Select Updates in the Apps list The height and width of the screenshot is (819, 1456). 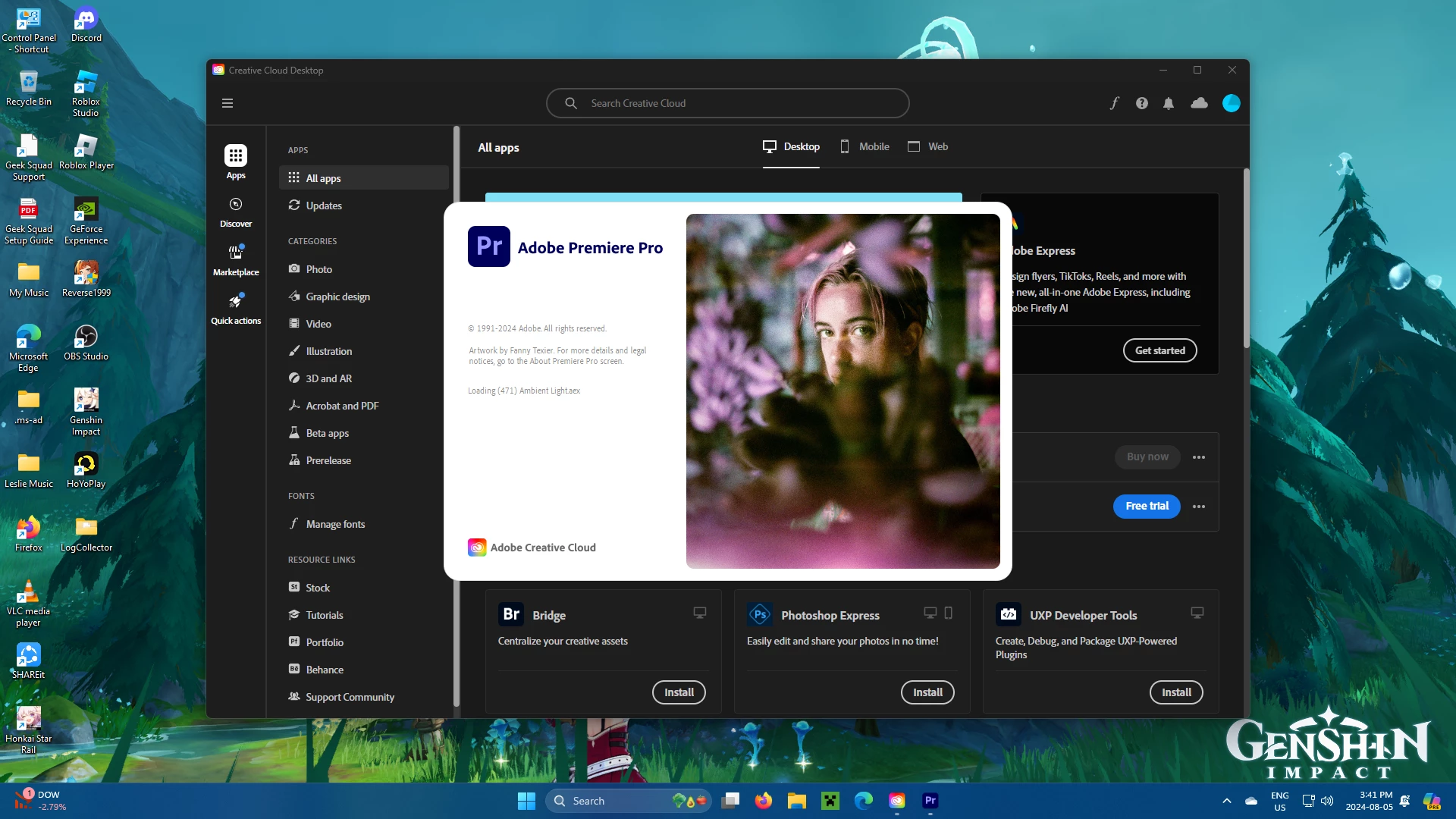(x=324, y=206)
